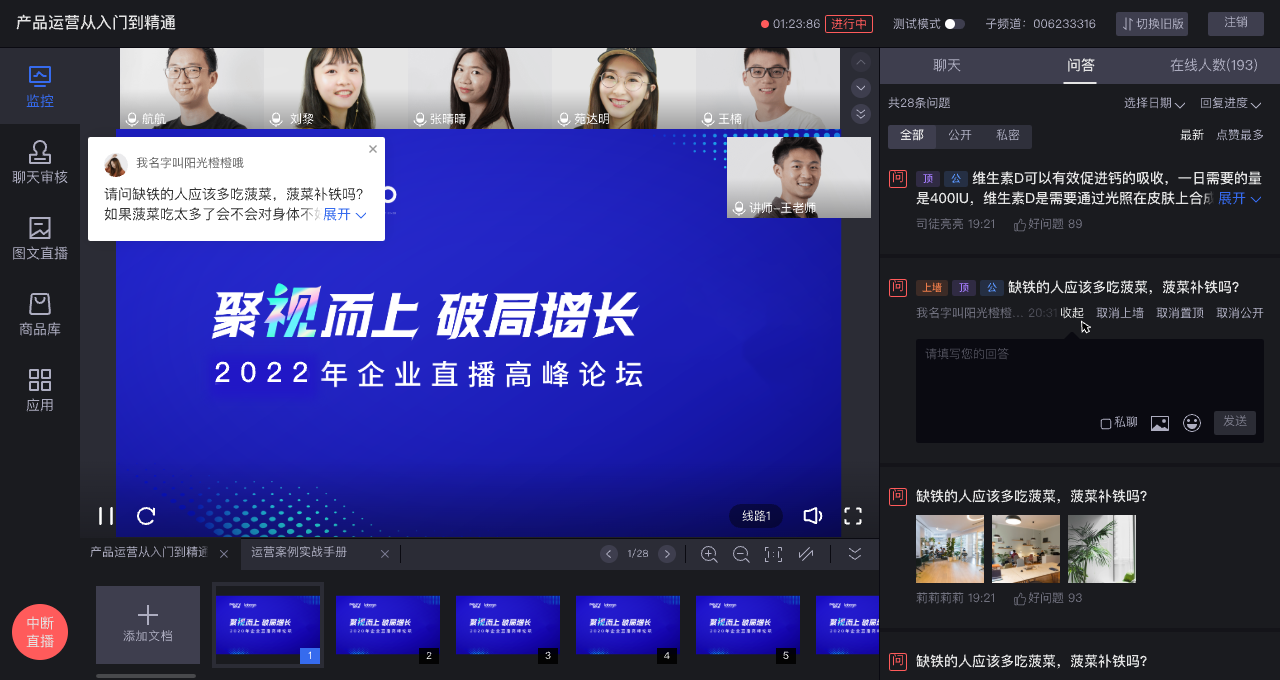Screen dimensions: 1280x680
Task: Click 收起 to collapse the reply box
Action: pyautogui.click(x=1072, y=313)
